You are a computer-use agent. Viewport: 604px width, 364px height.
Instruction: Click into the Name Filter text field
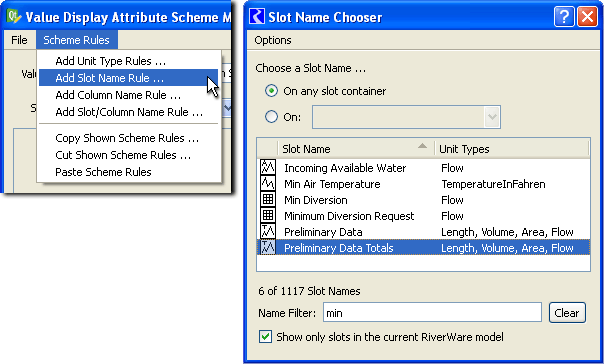click(x=432, y=313)
